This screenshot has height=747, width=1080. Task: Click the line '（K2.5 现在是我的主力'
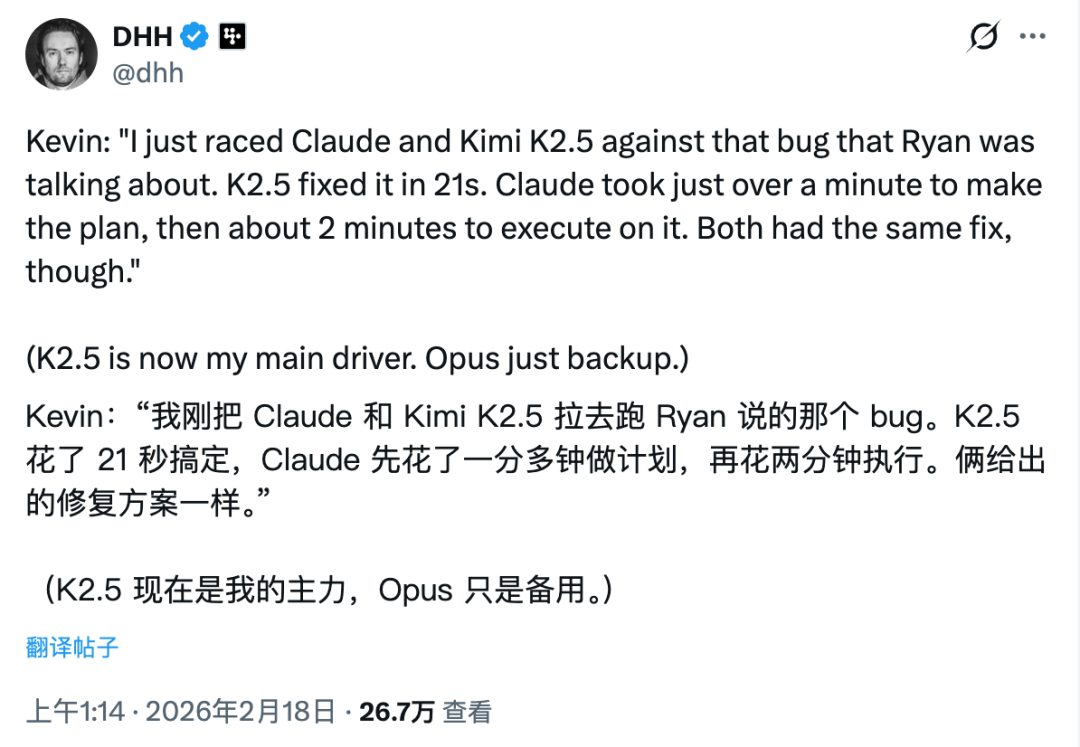click(x=330, y=590)
